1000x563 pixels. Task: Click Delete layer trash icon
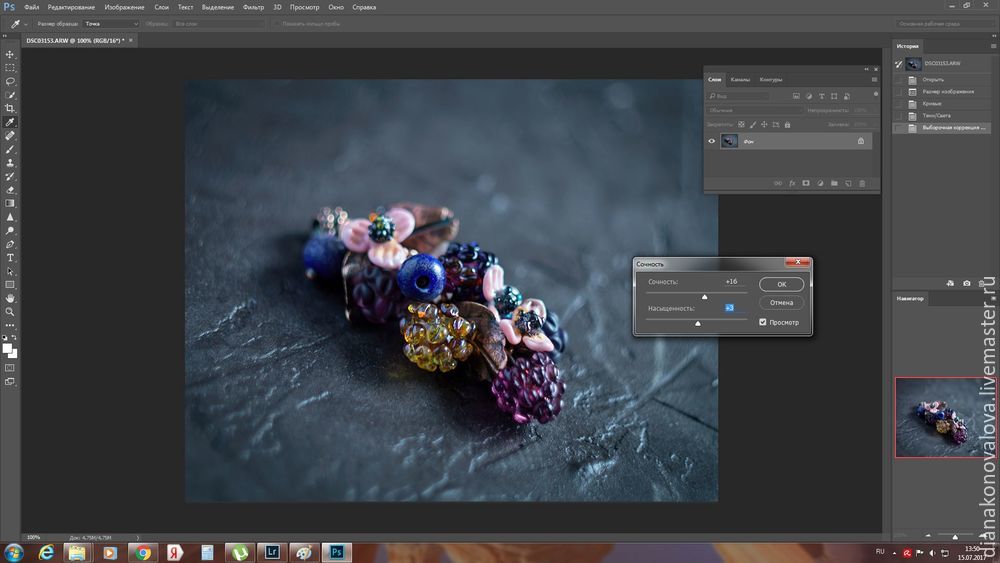(862, 184)
